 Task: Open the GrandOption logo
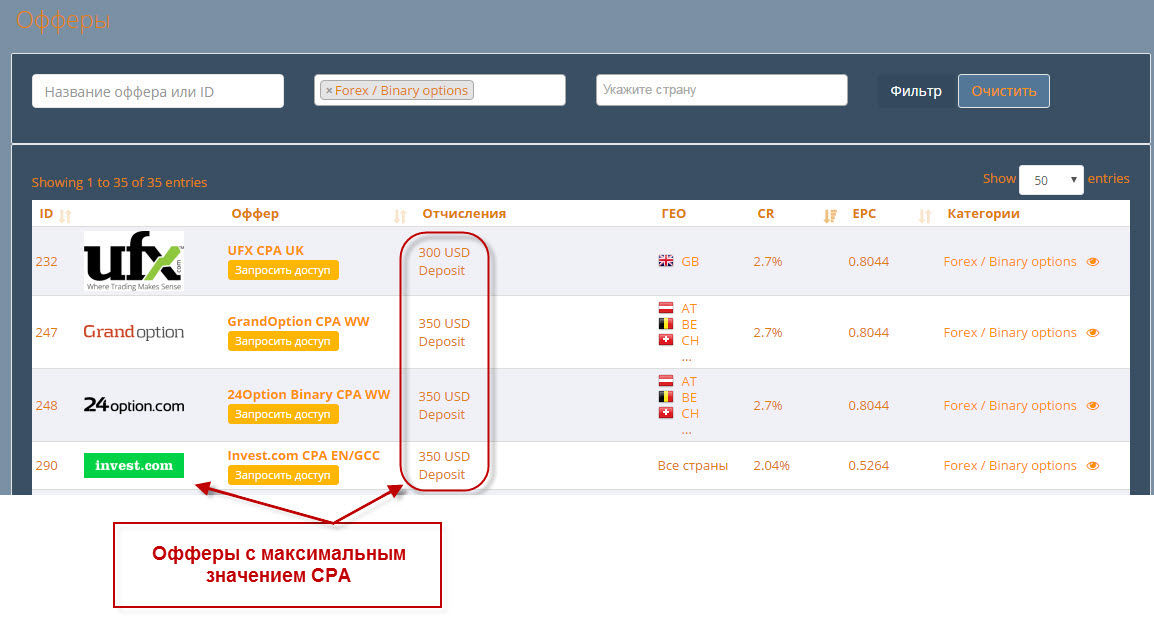[x=134, y=332]
